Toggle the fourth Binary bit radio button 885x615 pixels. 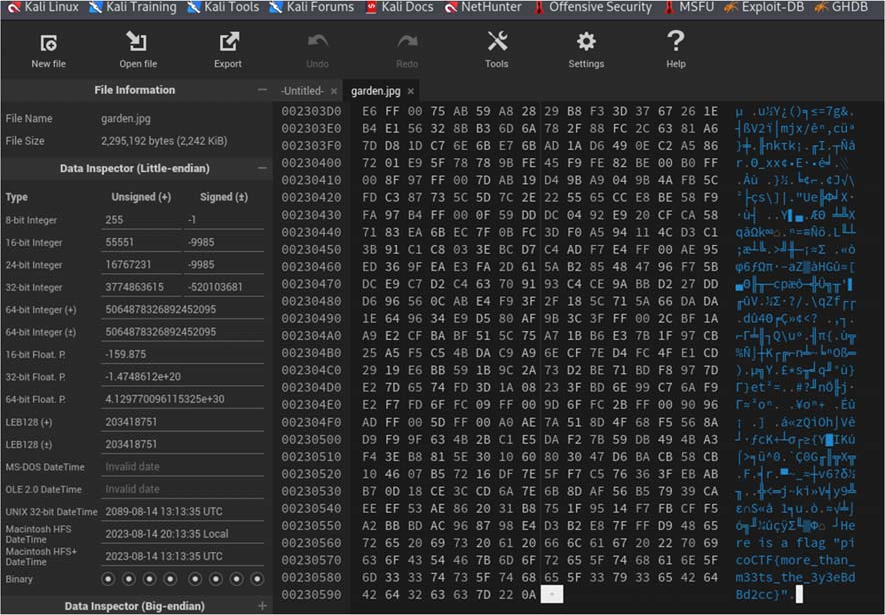point(172,579)
